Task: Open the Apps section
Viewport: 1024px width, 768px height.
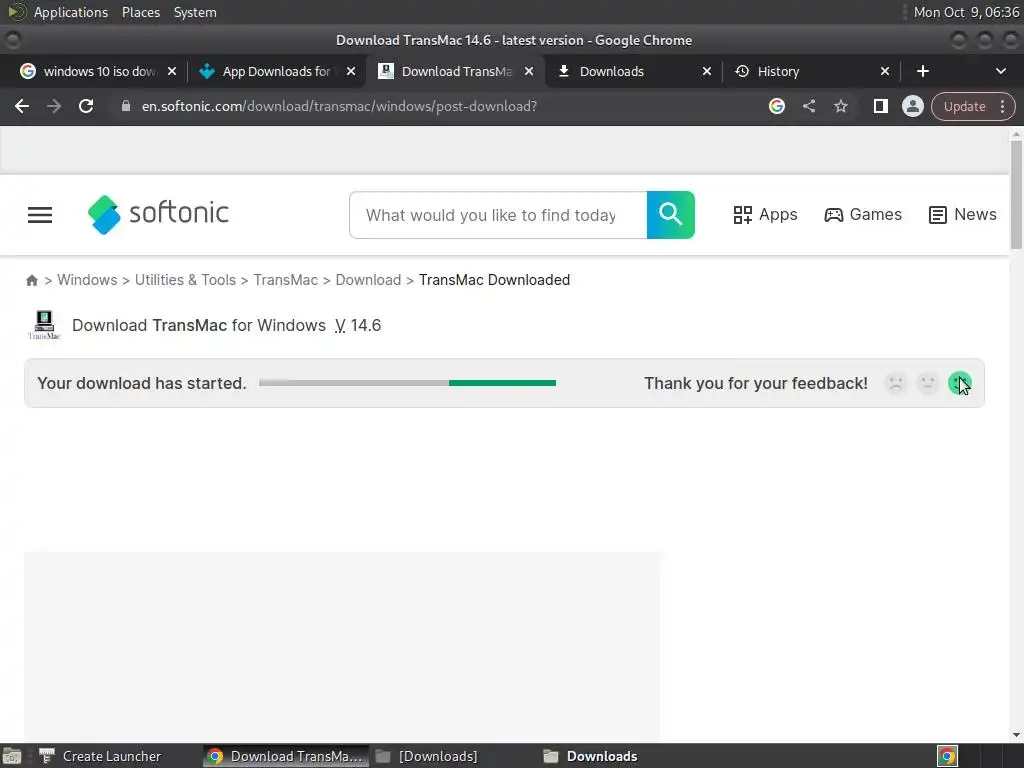Action: point(765,215)
